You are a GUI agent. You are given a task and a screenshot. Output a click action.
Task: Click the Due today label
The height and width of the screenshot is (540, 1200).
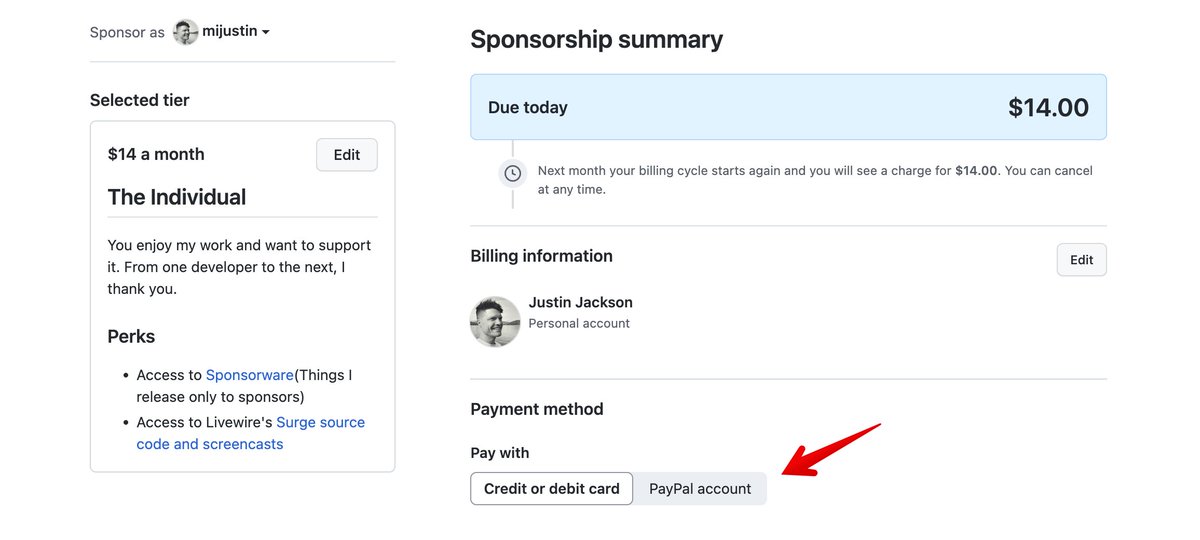pos(528,107)
